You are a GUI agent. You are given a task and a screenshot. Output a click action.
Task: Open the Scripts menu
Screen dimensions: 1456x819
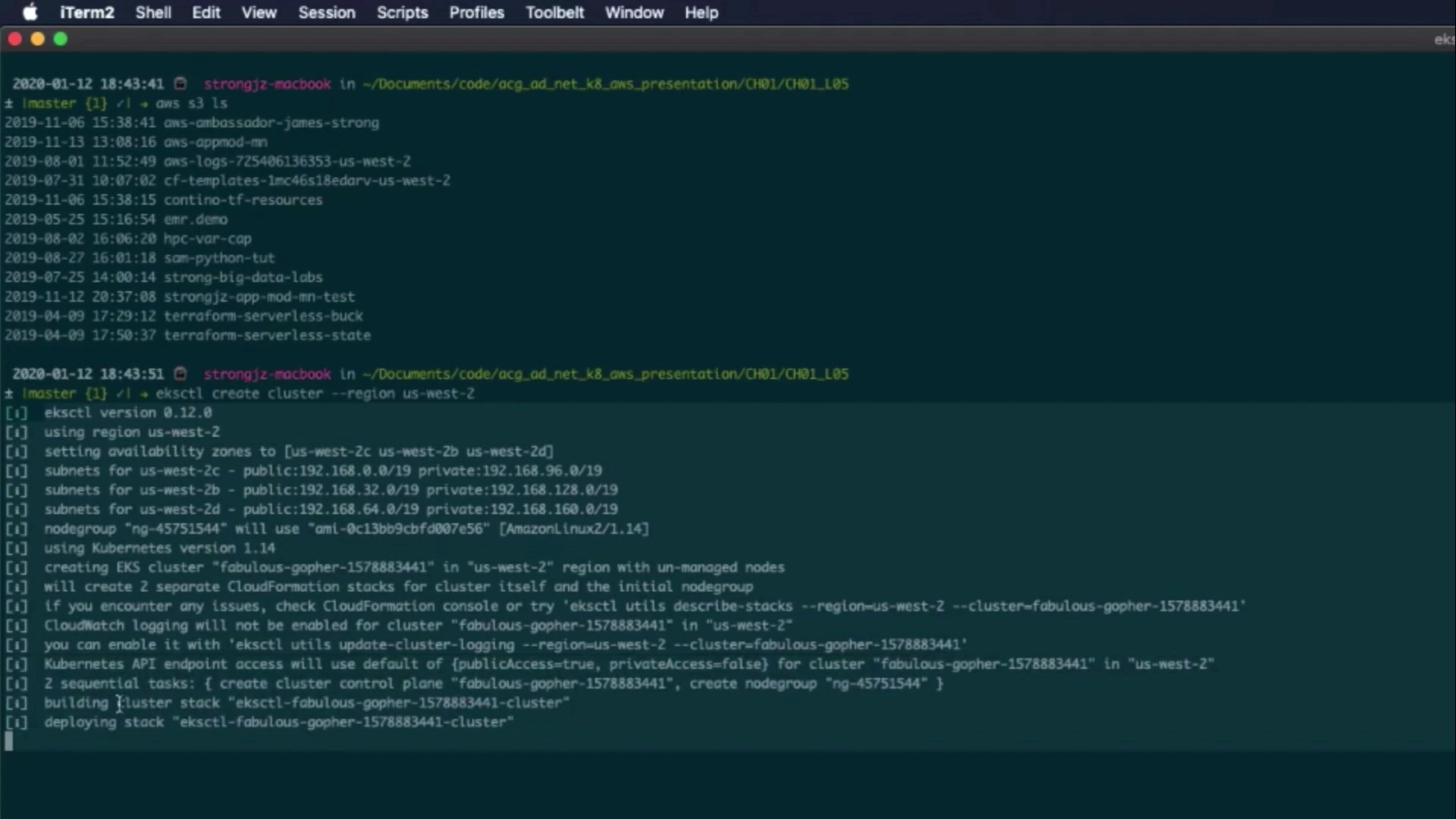402,12
